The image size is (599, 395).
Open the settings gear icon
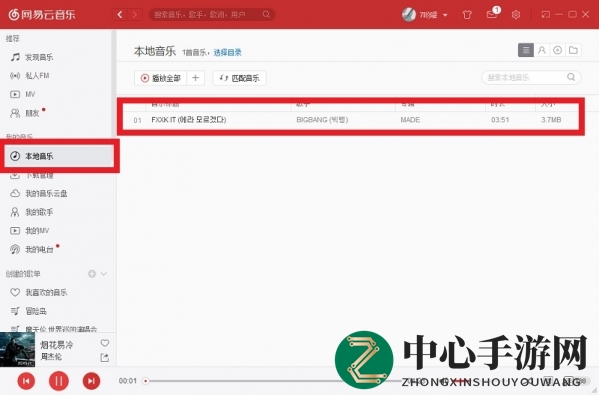516,15
